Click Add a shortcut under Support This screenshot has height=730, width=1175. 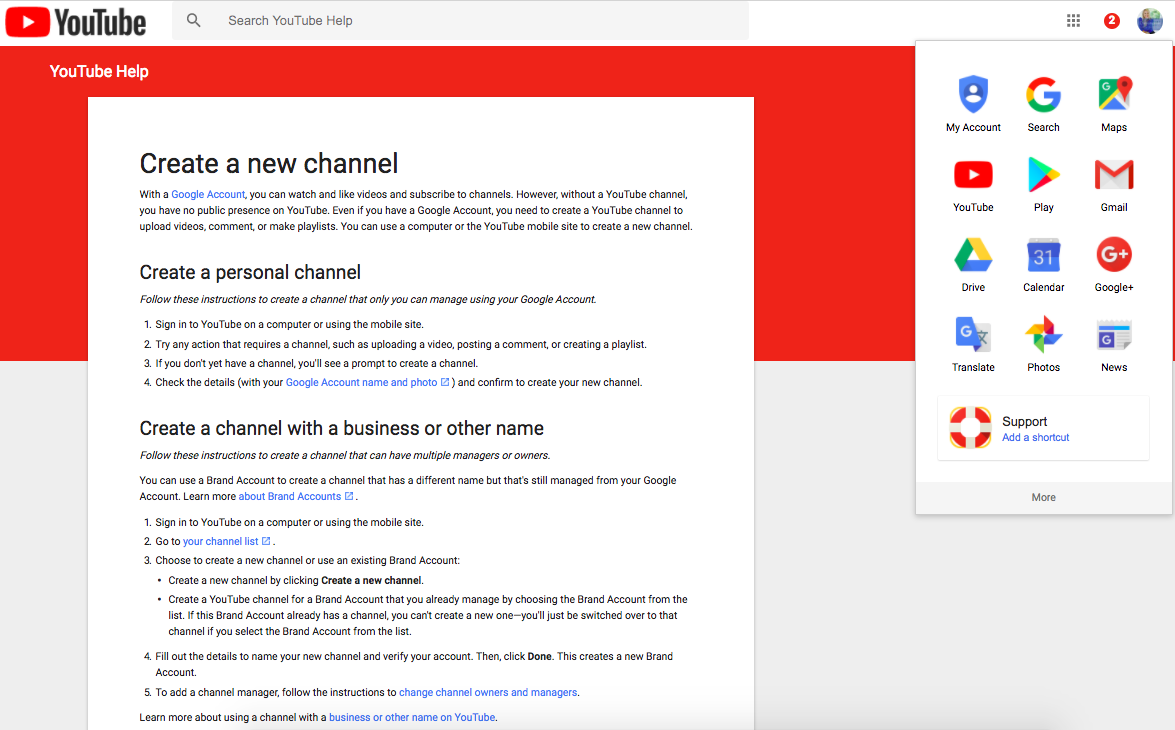click(1036, 438)
